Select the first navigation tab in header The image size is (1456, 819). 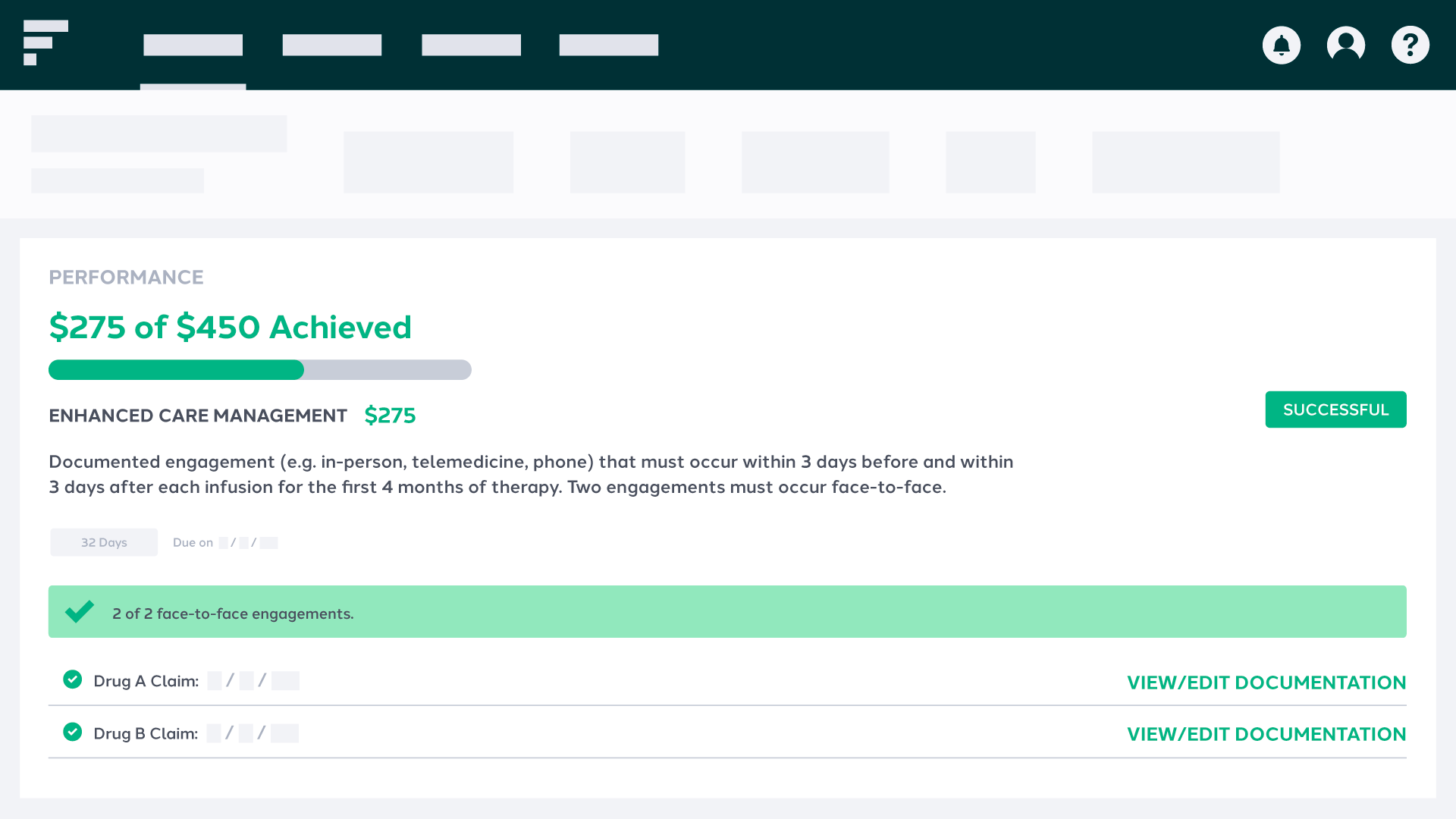193,45
